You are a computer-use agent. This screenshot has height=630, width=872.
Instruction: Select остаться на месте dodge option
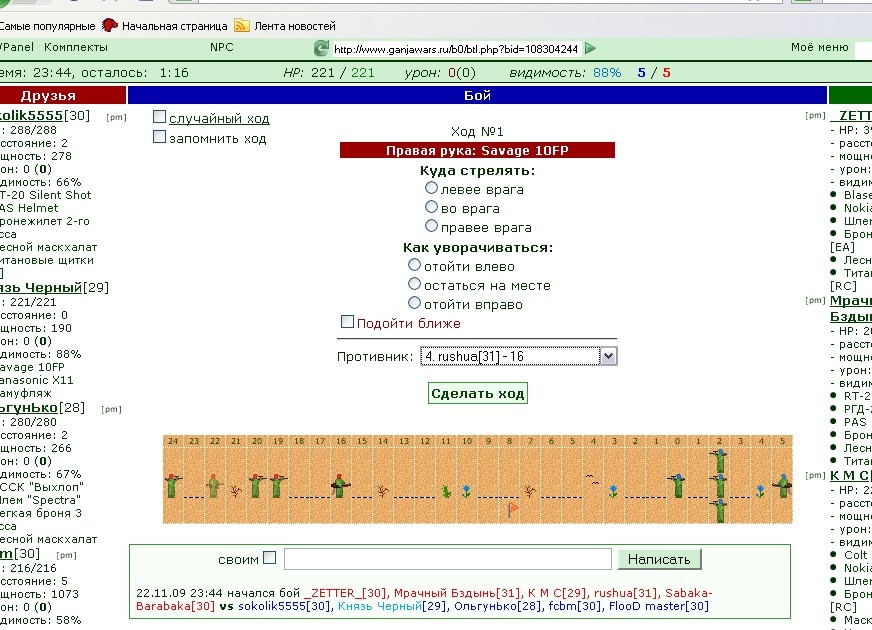click(414, 284)
